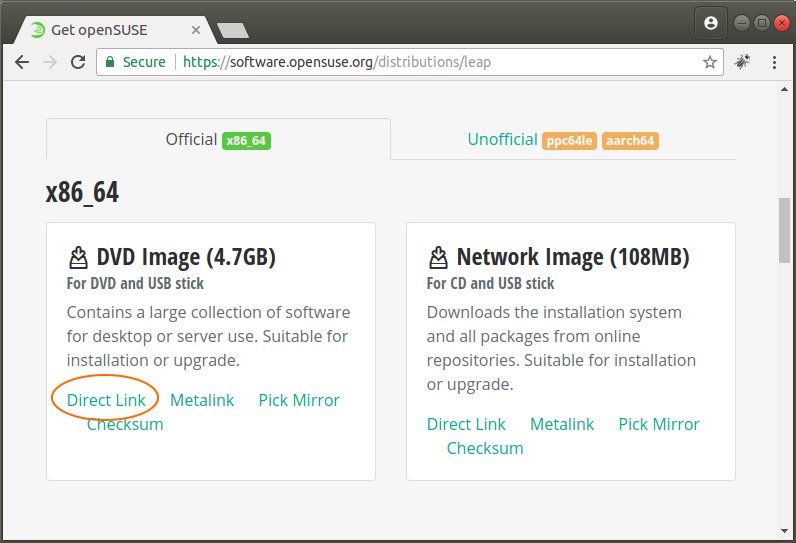The image size is (796, 543).
Task: Minimize the browser window
Action: click(x=742, y=23)
